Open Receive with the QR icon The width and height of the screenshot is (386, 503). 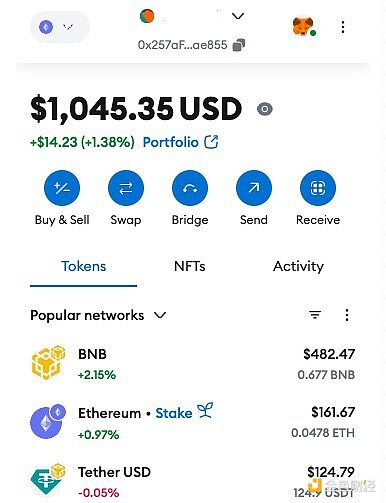pyautogui.click(x=318, y=188)
